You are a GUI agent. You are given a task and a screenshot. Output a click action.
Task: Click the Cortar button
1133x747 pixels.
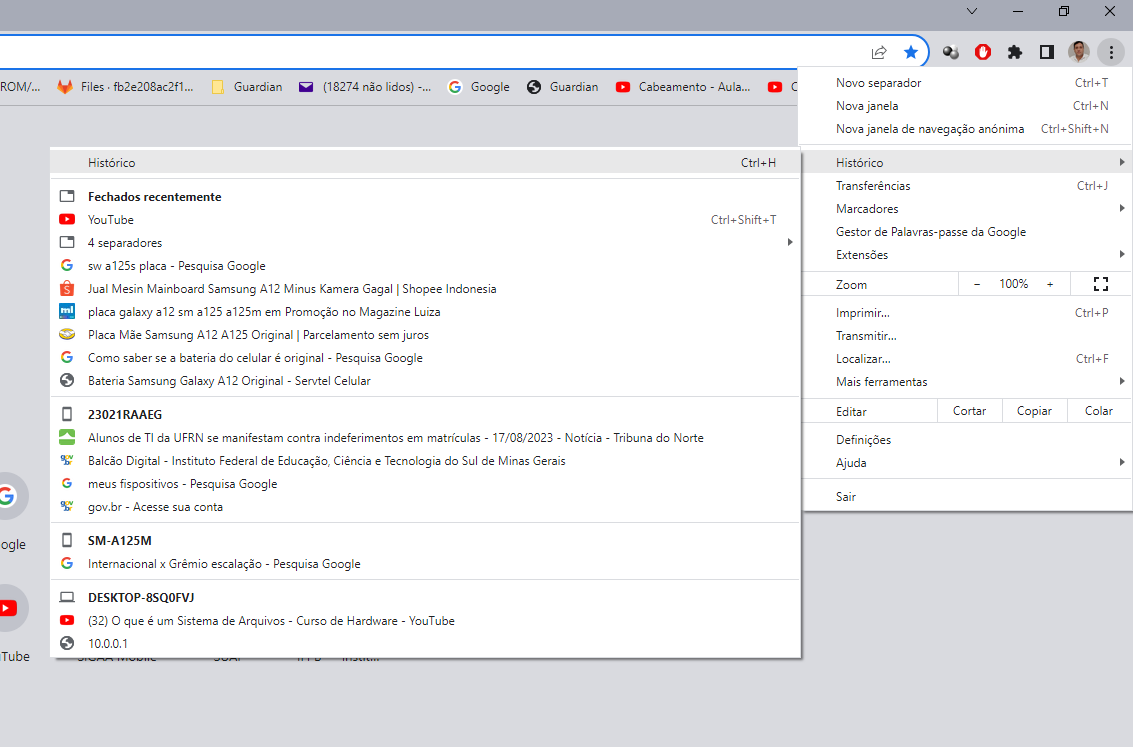click(969, 411)
